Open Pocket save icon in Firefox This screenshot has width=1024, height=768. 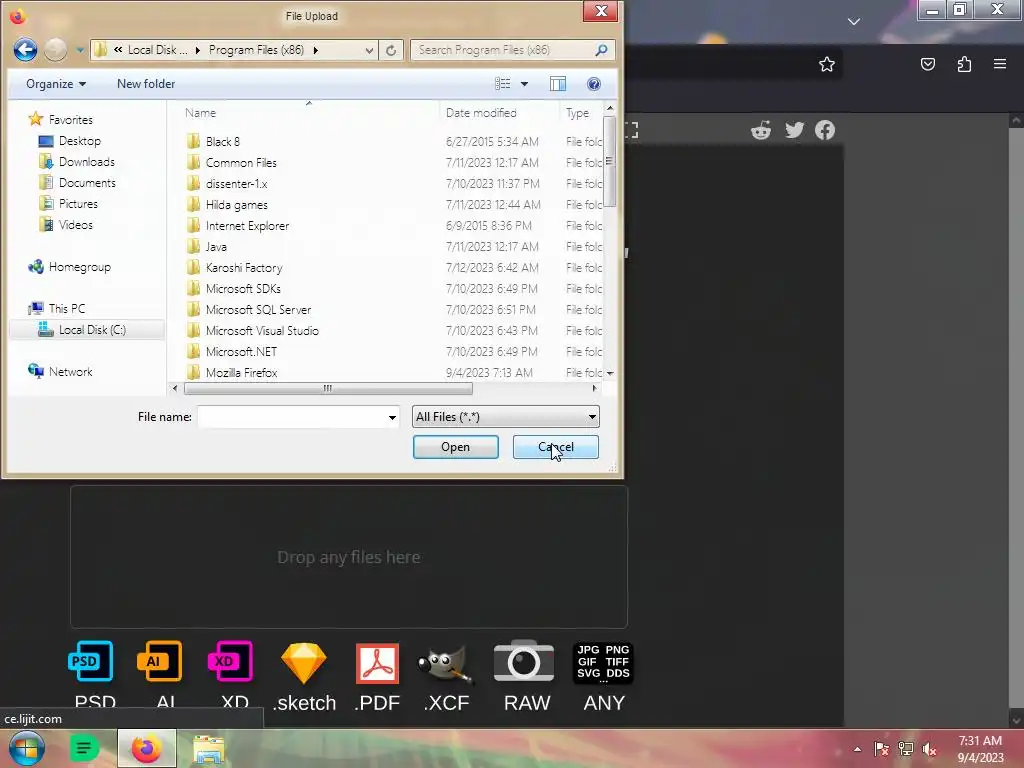pos(928,64)
